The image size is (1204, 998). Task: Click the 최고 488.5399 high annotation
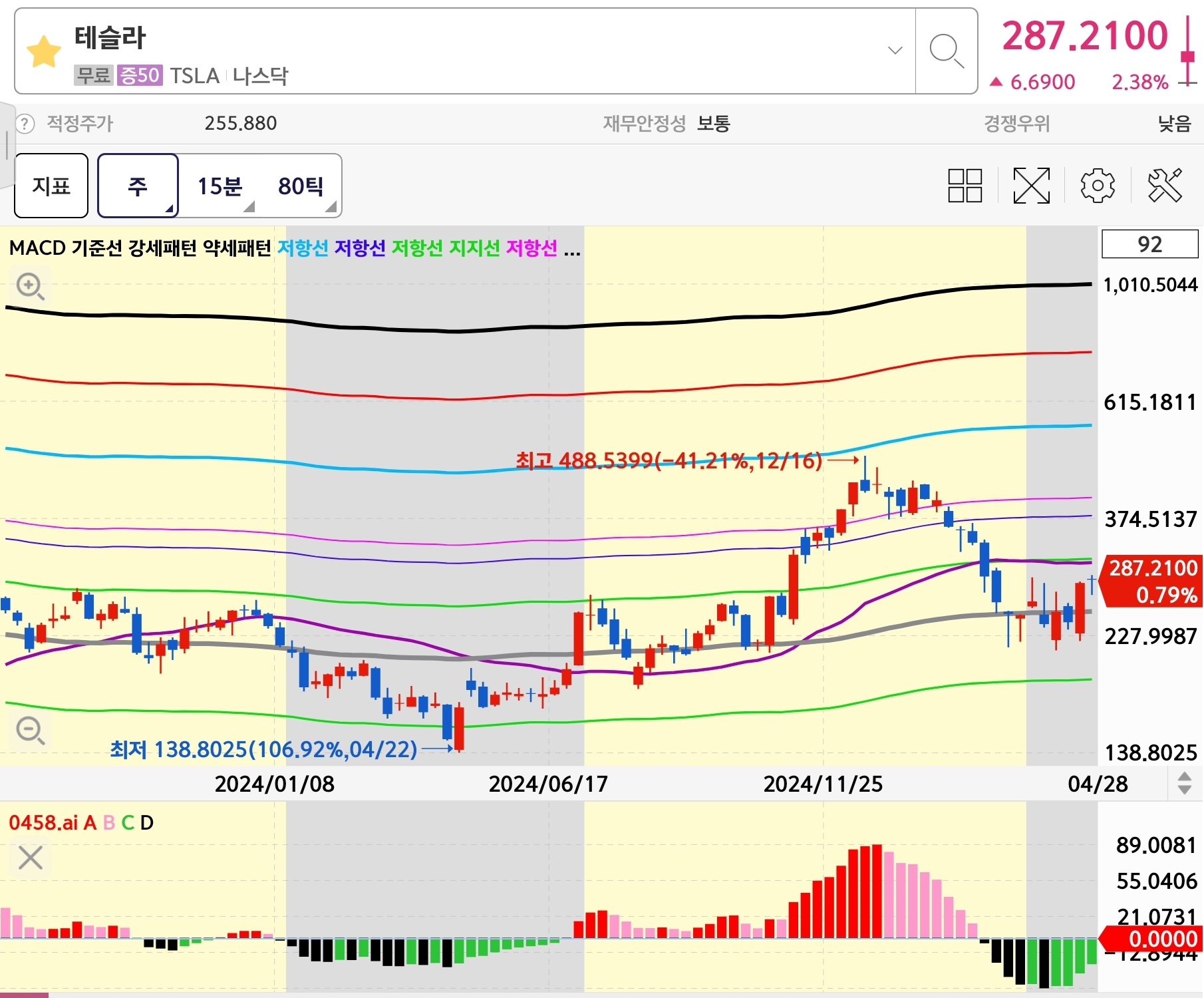[x=669, y=460]
